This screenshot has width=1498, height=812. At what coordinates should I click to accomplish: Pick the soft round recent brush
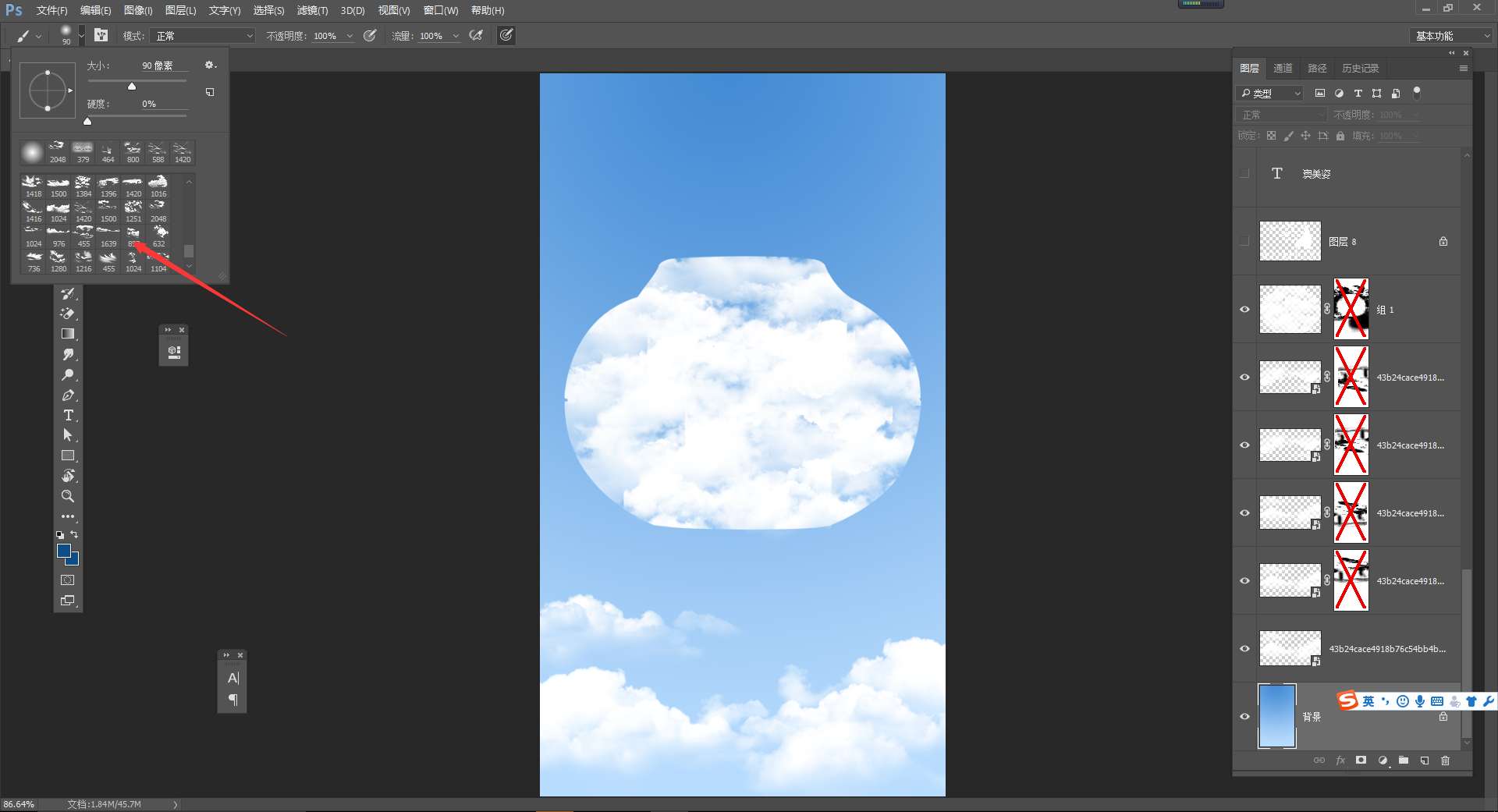pyautogui.click(x=32, y=152)
